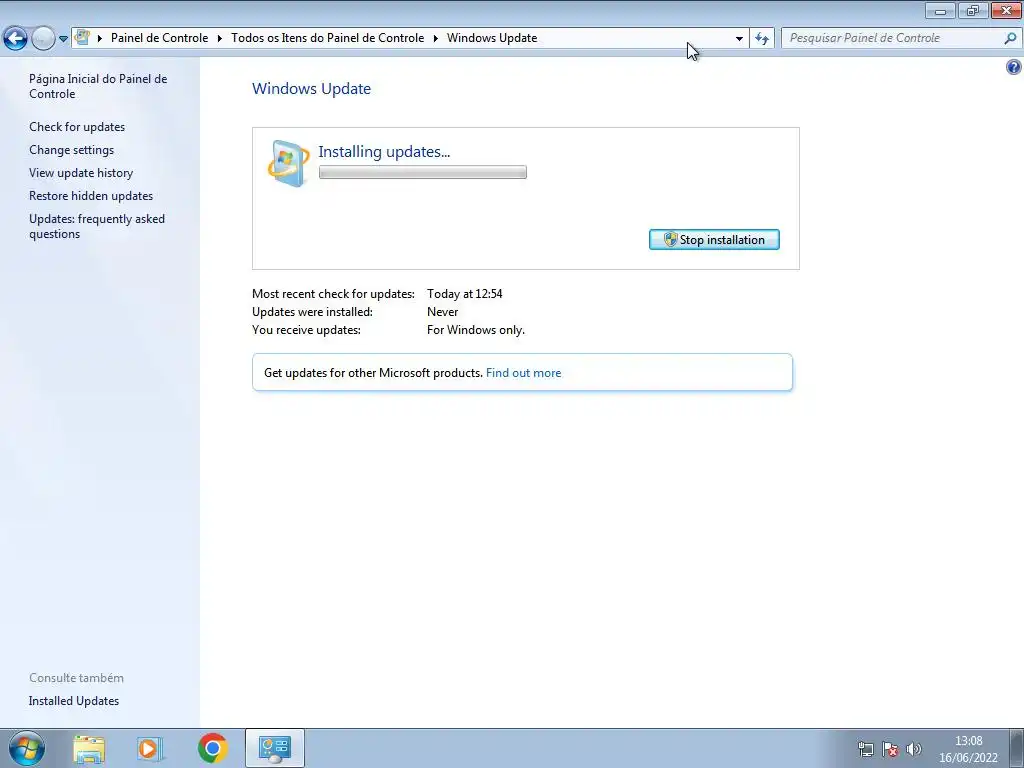Minimize the Windows Update window

click(x=940, y=10)
